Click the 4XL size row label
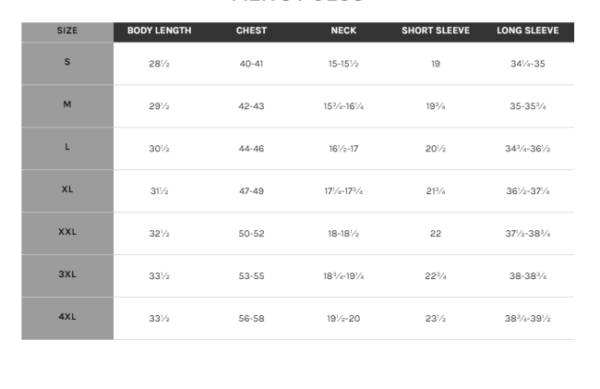This screenshot has width=600, height=389. coord(67,317)
